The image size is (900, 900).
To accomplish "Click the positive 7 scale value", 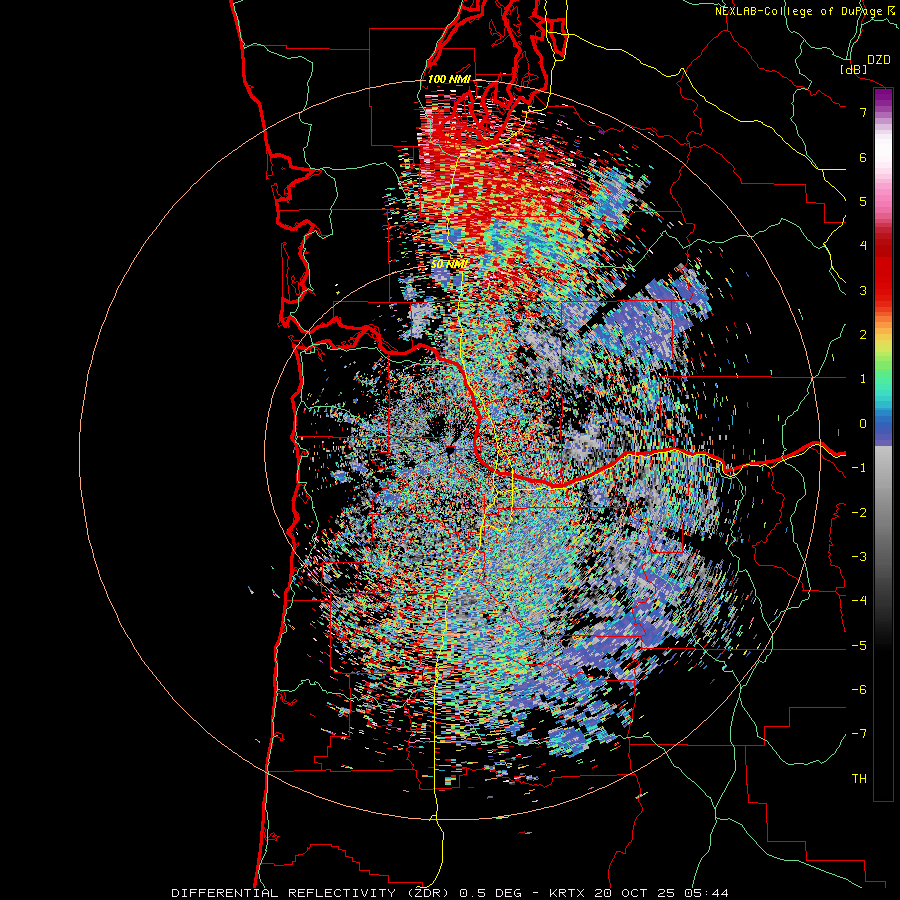I will pyautogui.click(x=863, y=112).
